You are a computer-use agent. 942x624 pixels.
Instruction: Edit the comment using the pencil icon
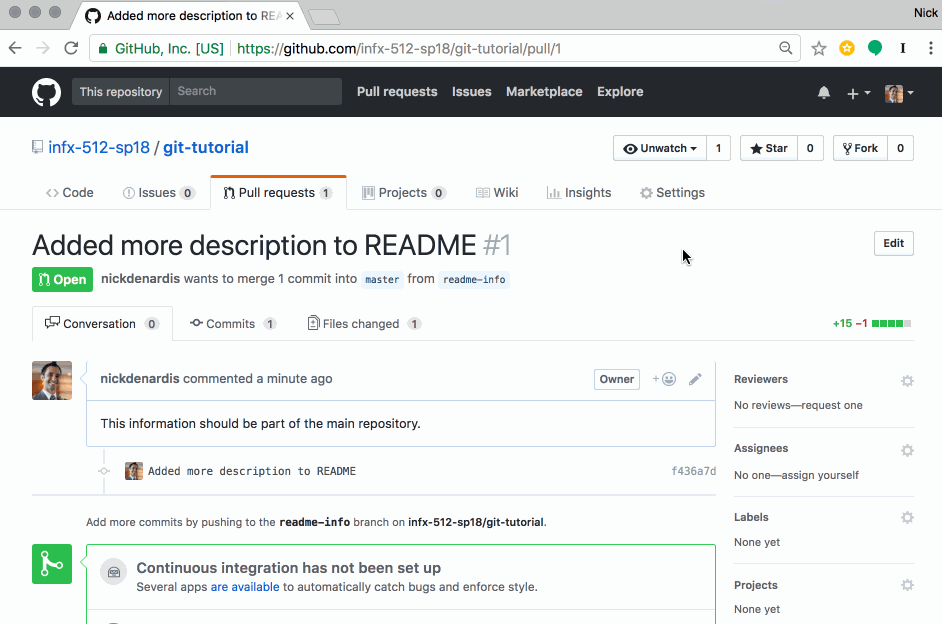coord(696,379)
